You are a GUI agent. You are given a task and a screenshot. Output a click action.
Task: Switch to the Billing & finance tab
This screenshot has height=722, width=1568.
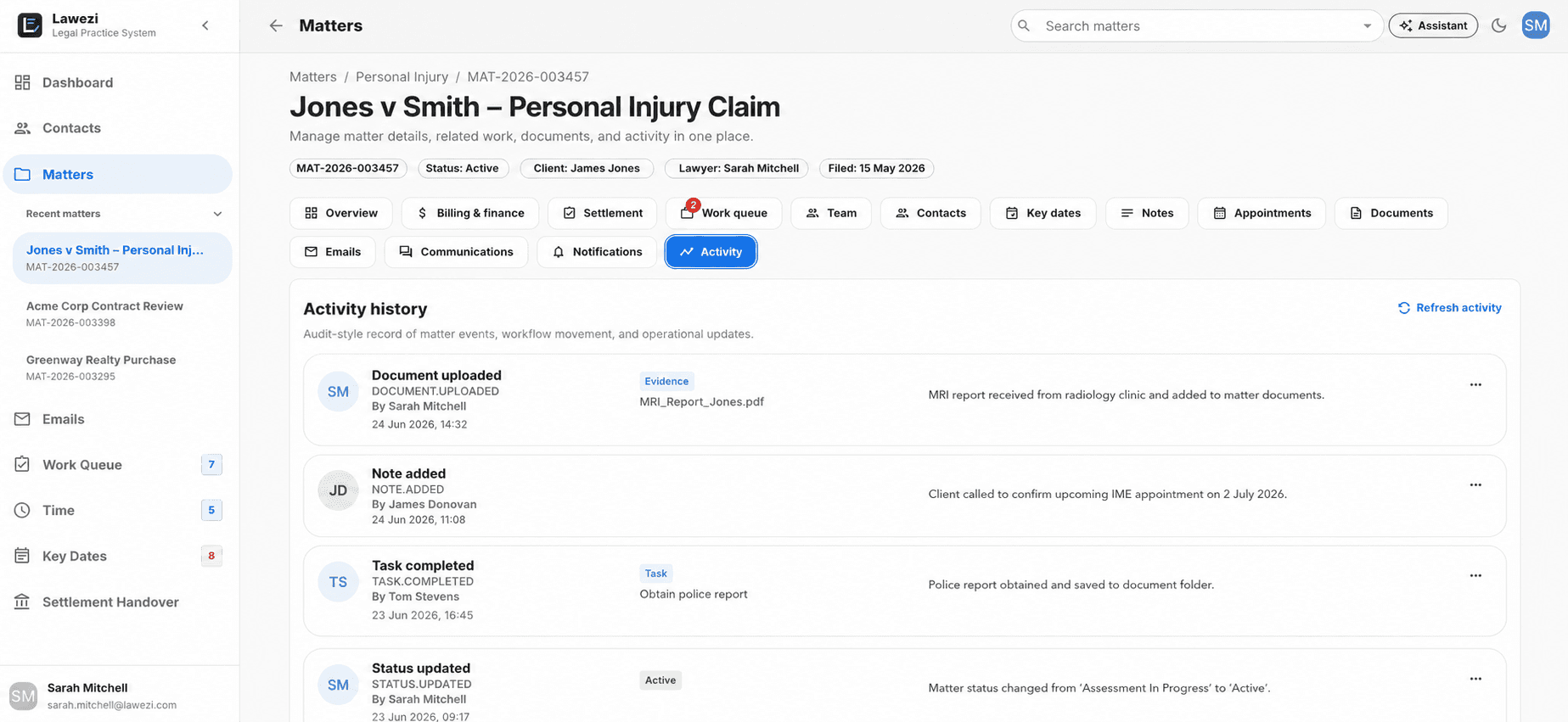(x=471, y=213)
